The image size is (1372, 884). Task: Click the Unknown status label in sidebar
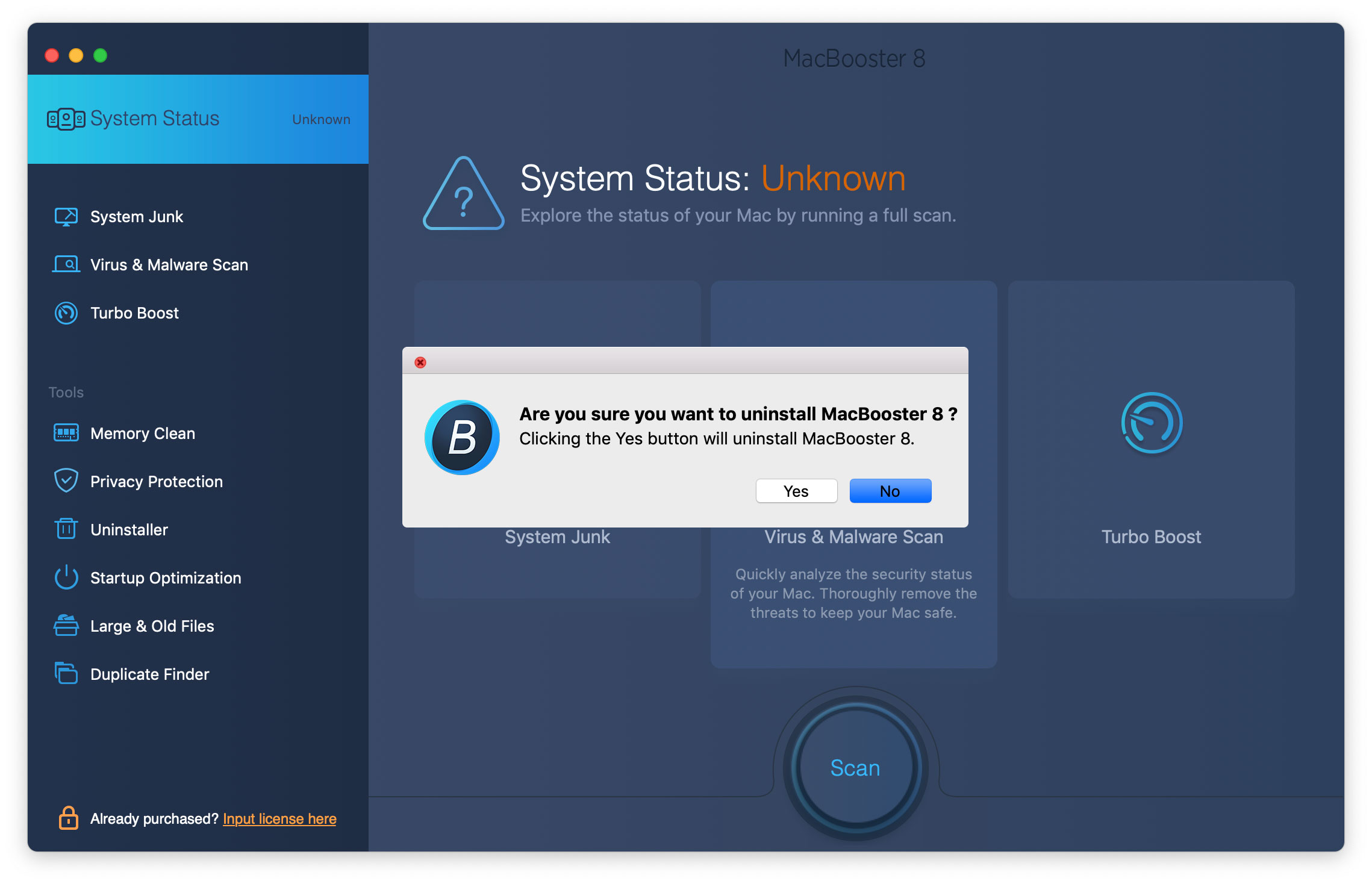coord(321,119)
